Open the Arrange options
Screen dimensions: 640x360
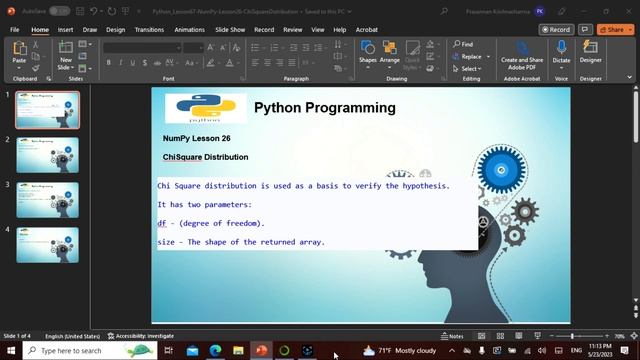tap(390, 54)
